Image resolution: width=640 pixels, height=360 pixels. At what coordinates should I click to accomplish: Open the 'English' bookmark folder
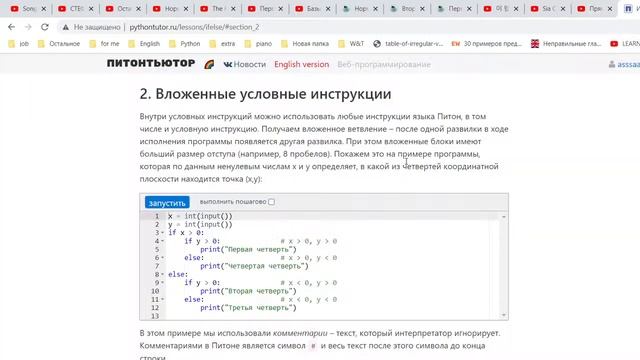pos(144,44)
